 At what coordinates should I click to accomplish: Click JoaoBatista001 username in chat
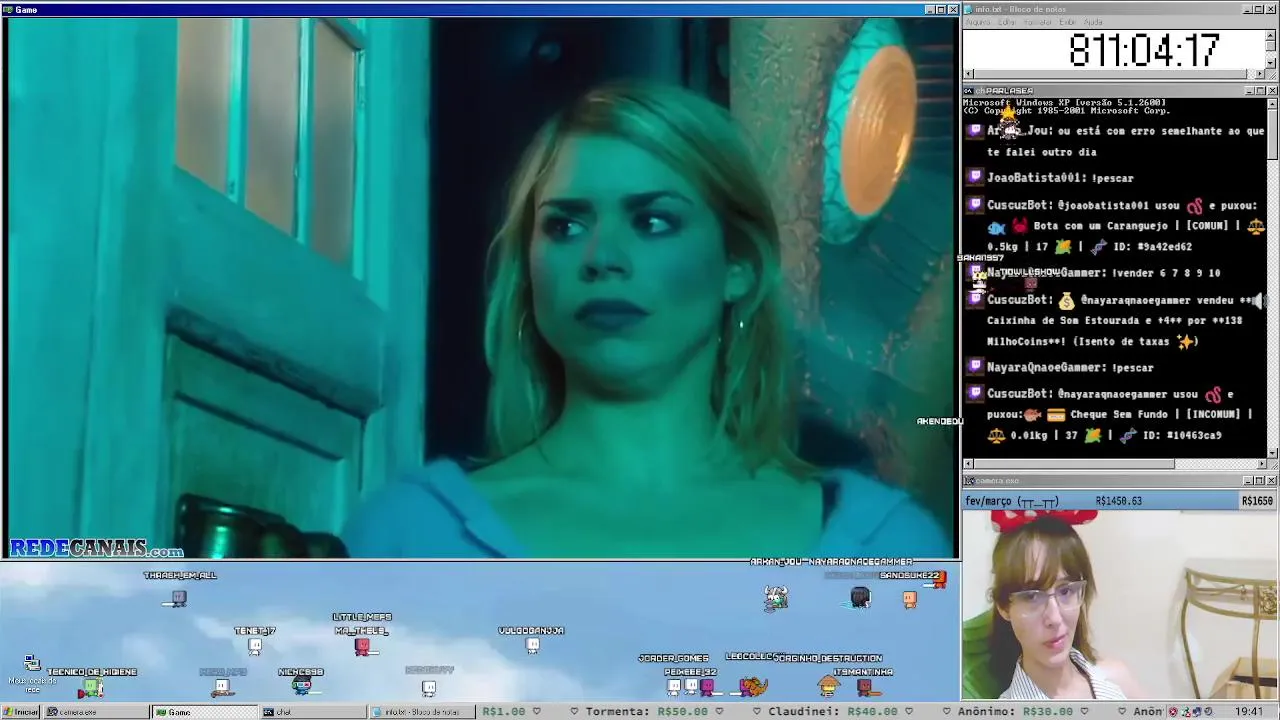coord(1036,178)
